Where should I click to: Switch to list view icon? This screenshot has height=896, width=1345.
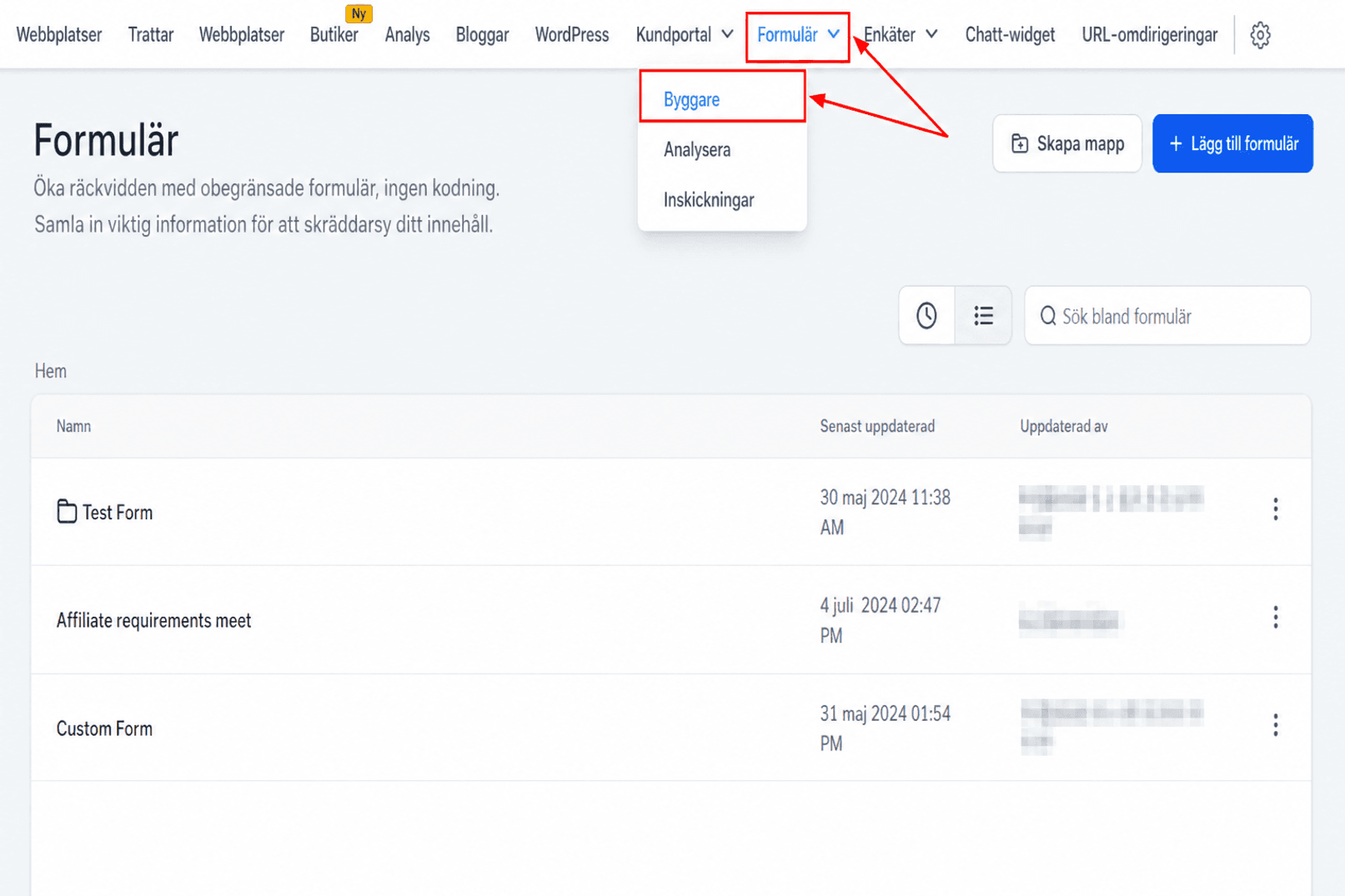983,315
